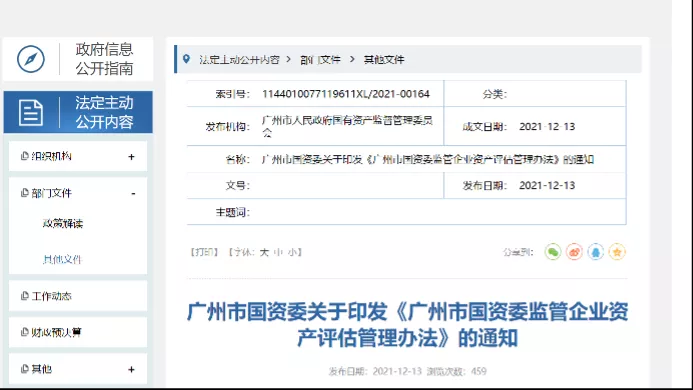This screenshot has height=390, width=693.
Task: Add to favorites with yellow star icon
Action: coord(617,252)
